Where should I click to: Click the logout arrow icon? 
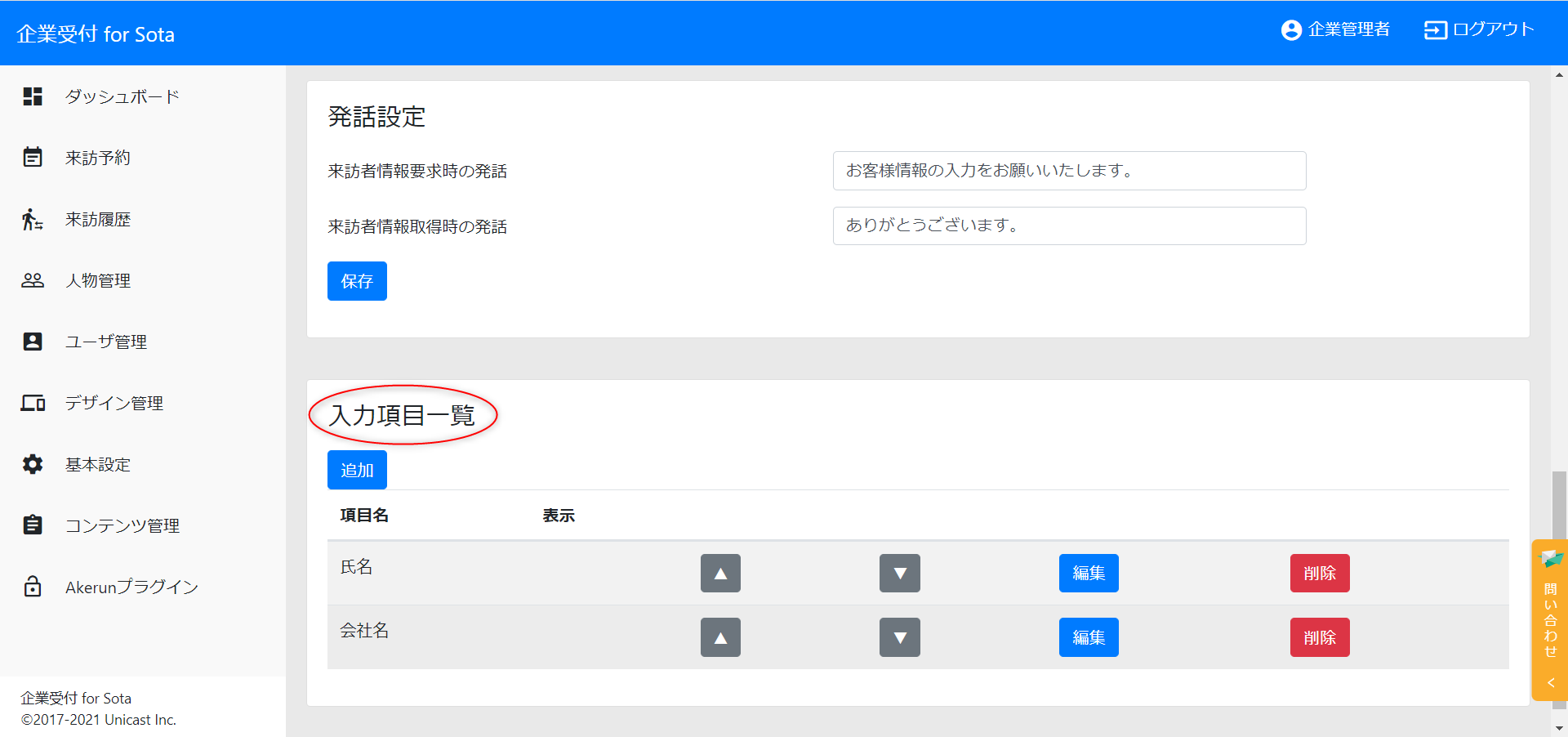point(1435,30)
